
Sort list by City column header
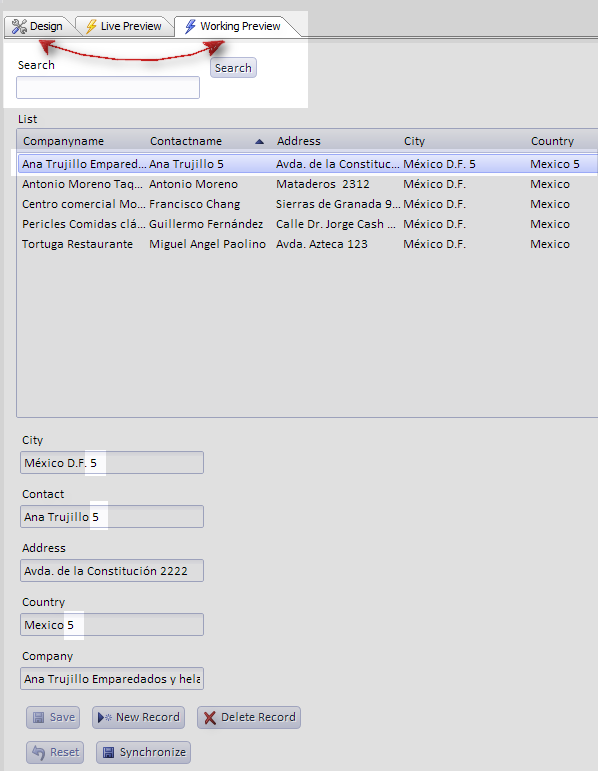pos(414,141)
